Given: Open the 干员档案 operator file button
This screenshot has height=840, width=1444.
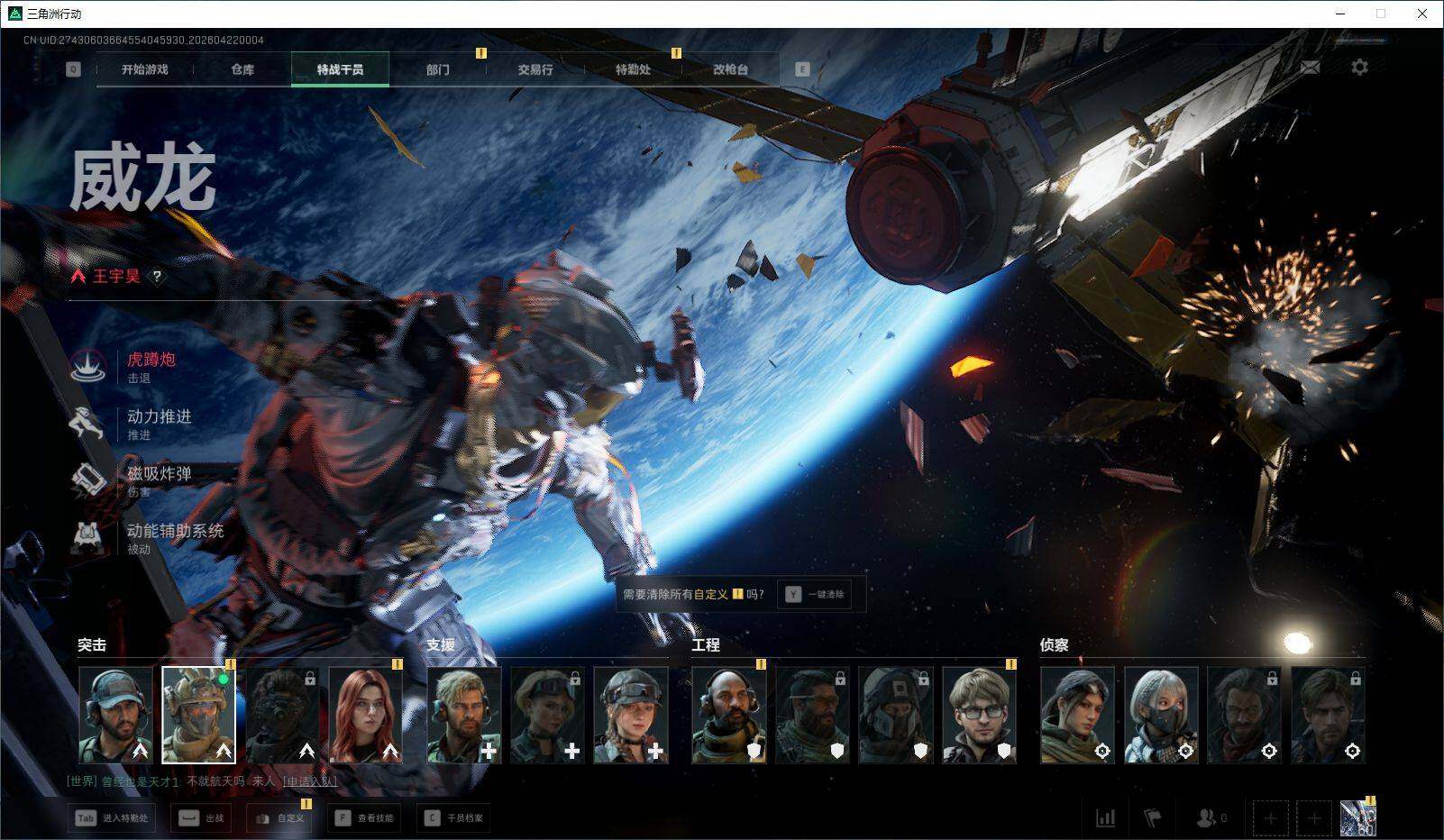Looking at the screenshot, I should [x=453, y=818].
